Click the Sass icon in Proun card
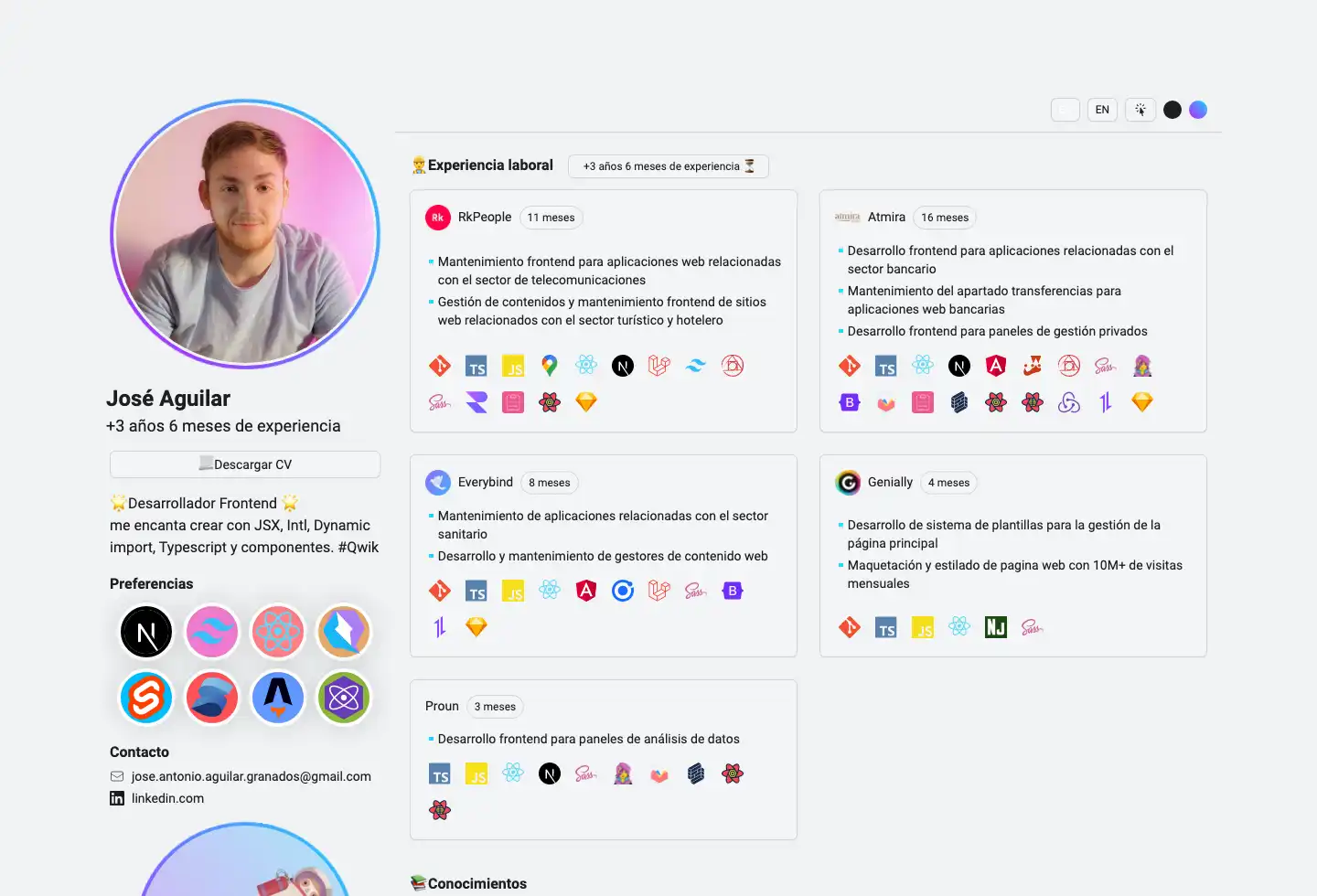1317x896 pixels. click(x=586, y=773)
